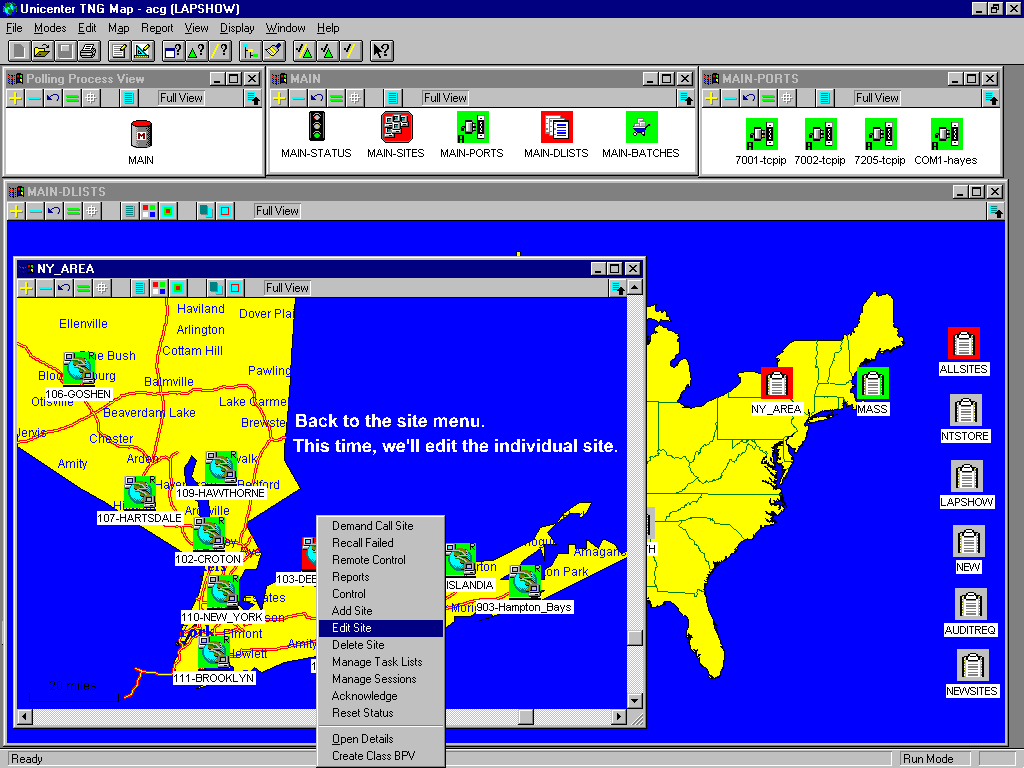Open the Report menu
The image size is (1024, 768).
(157, 28)
